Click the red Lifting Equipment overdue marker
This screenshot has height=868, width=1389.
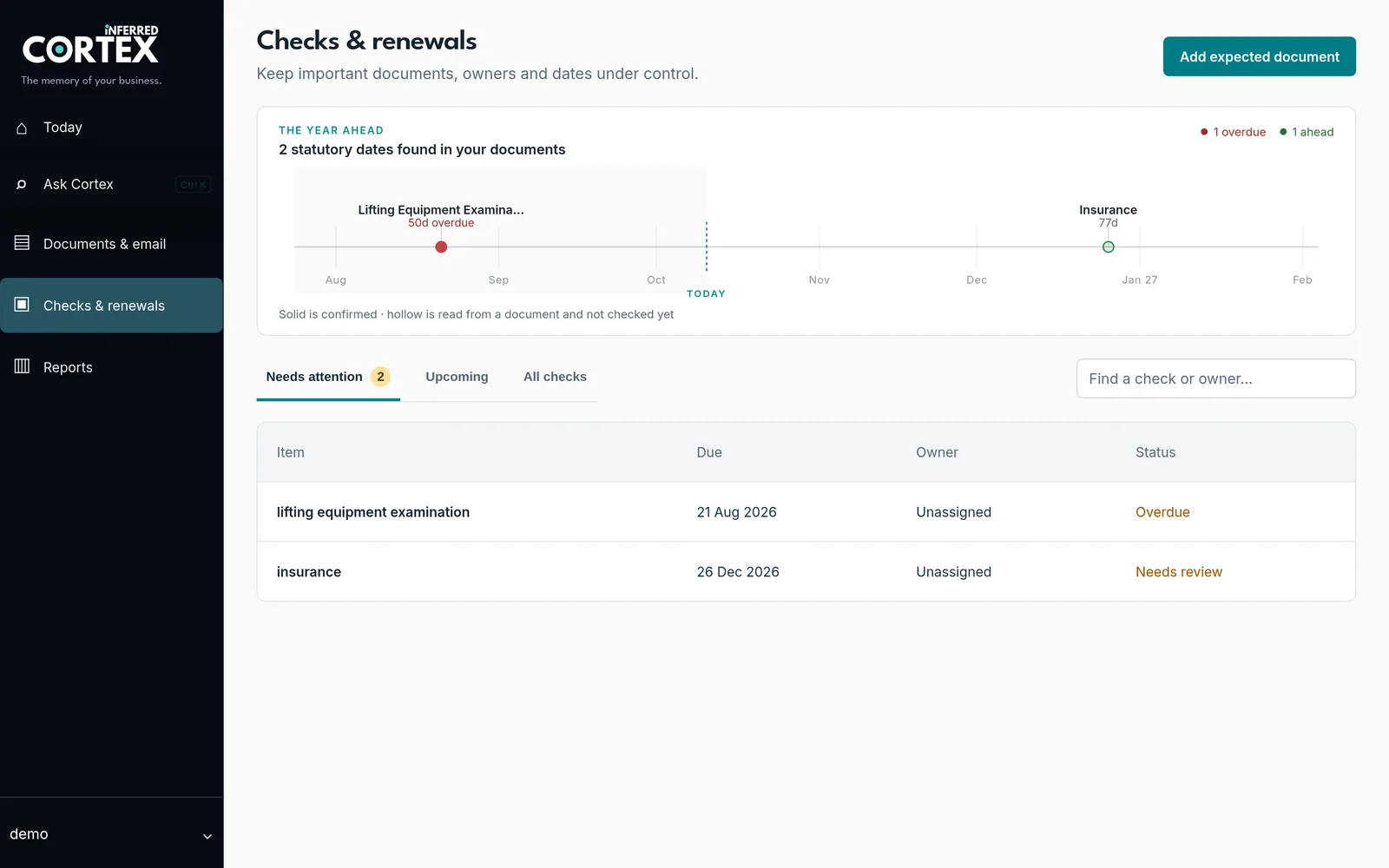(x=441, y=247)
